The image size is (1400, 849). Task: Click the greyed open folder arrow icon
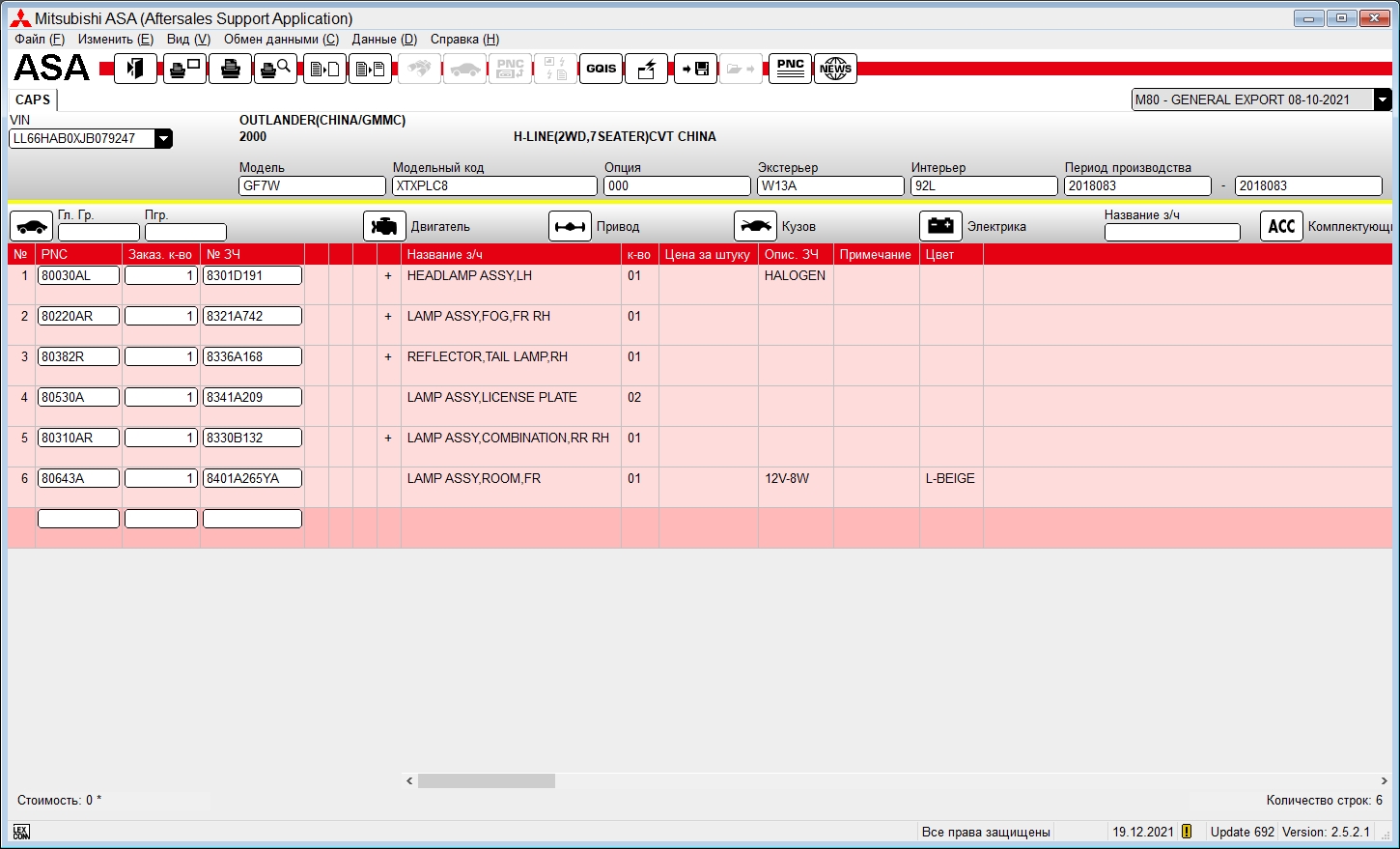tap(741, 69)
